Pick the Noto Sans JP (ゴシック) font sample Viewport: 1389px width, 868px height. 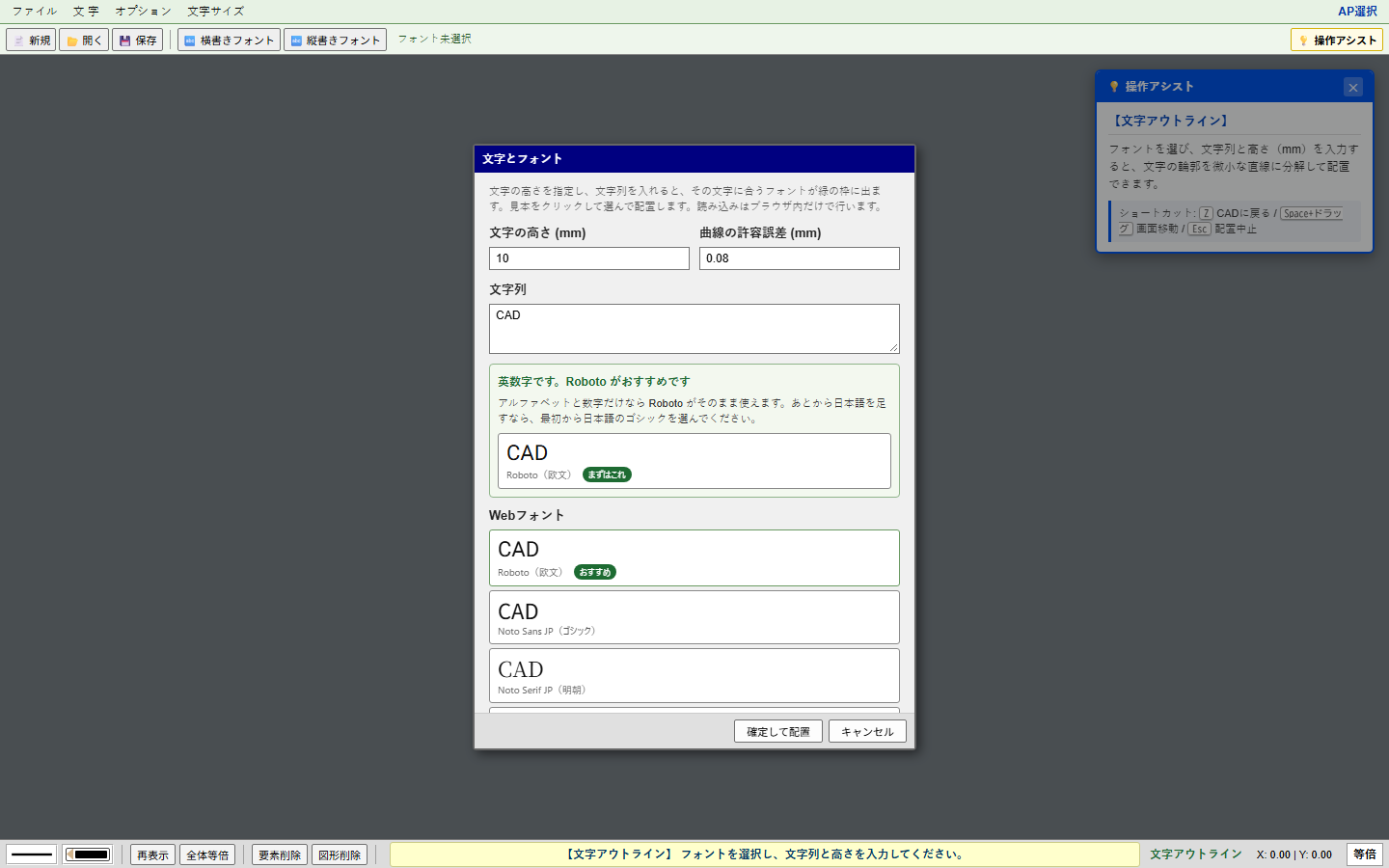pos(694,617)
